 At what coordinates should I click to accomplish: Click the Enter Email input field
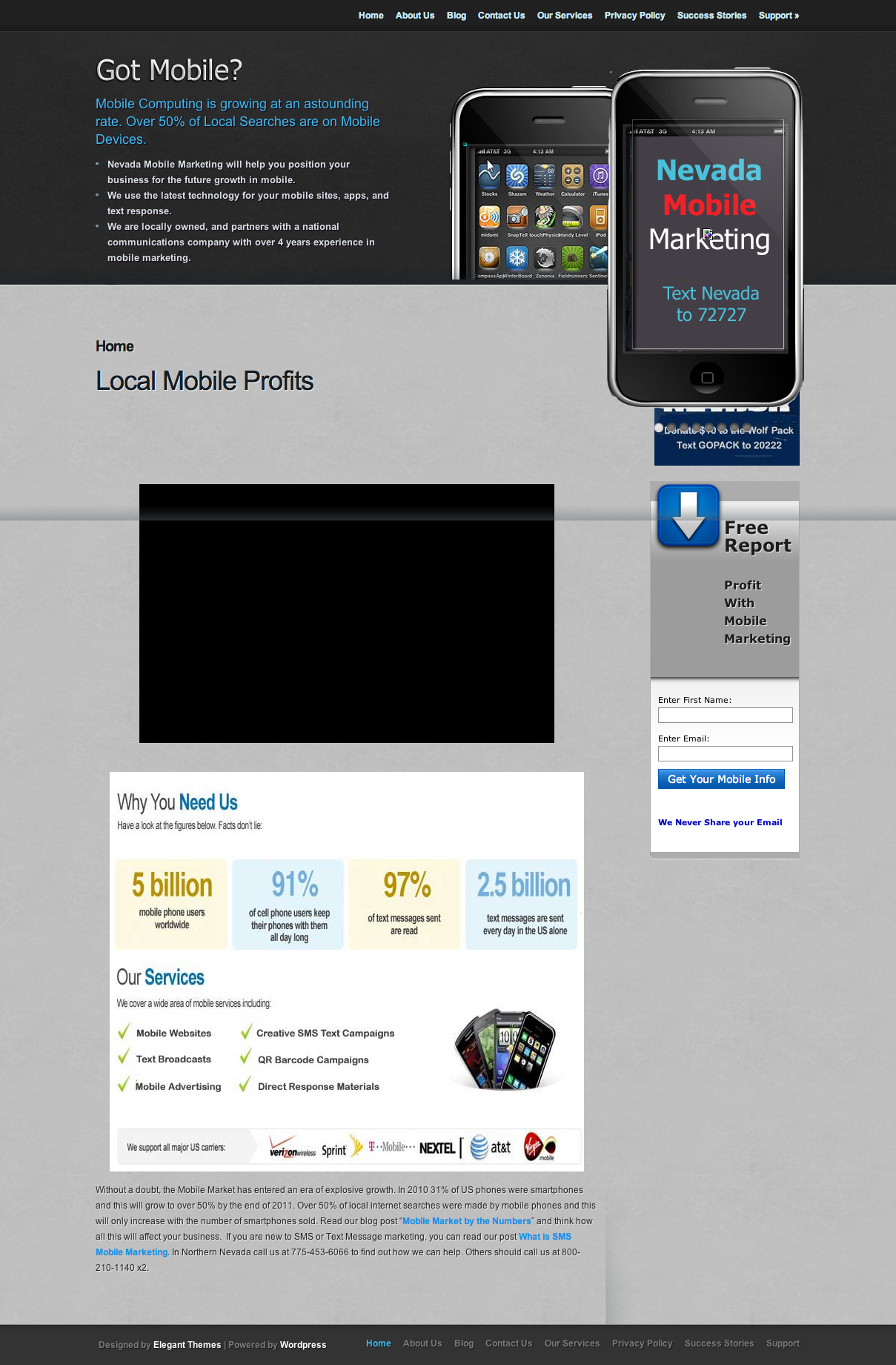pyautogui.click(x=725, y=754)
